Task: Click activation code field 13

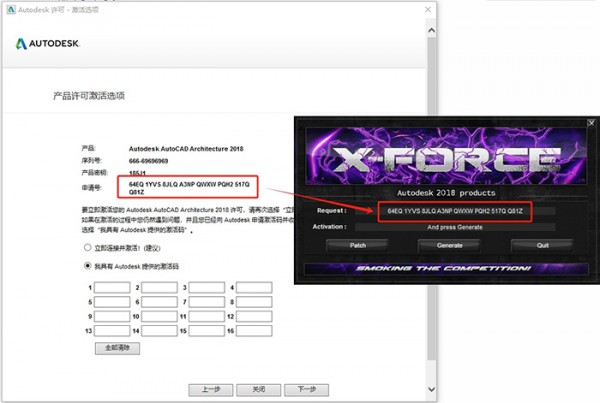Action: [x=112, y=331]
